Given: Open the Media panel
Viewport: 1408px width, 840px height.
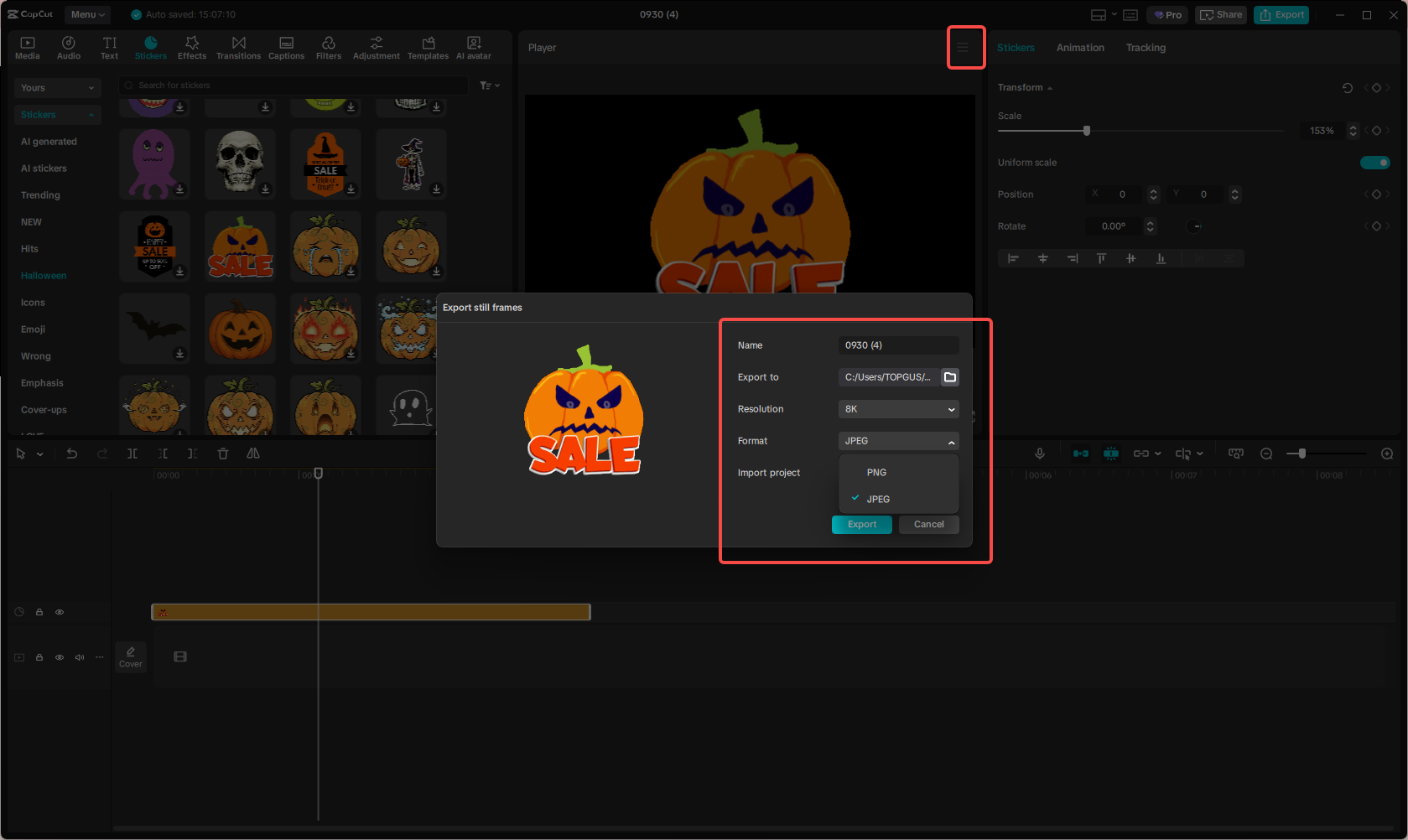Looking at the screenshot, I should (x=28, y=48).
